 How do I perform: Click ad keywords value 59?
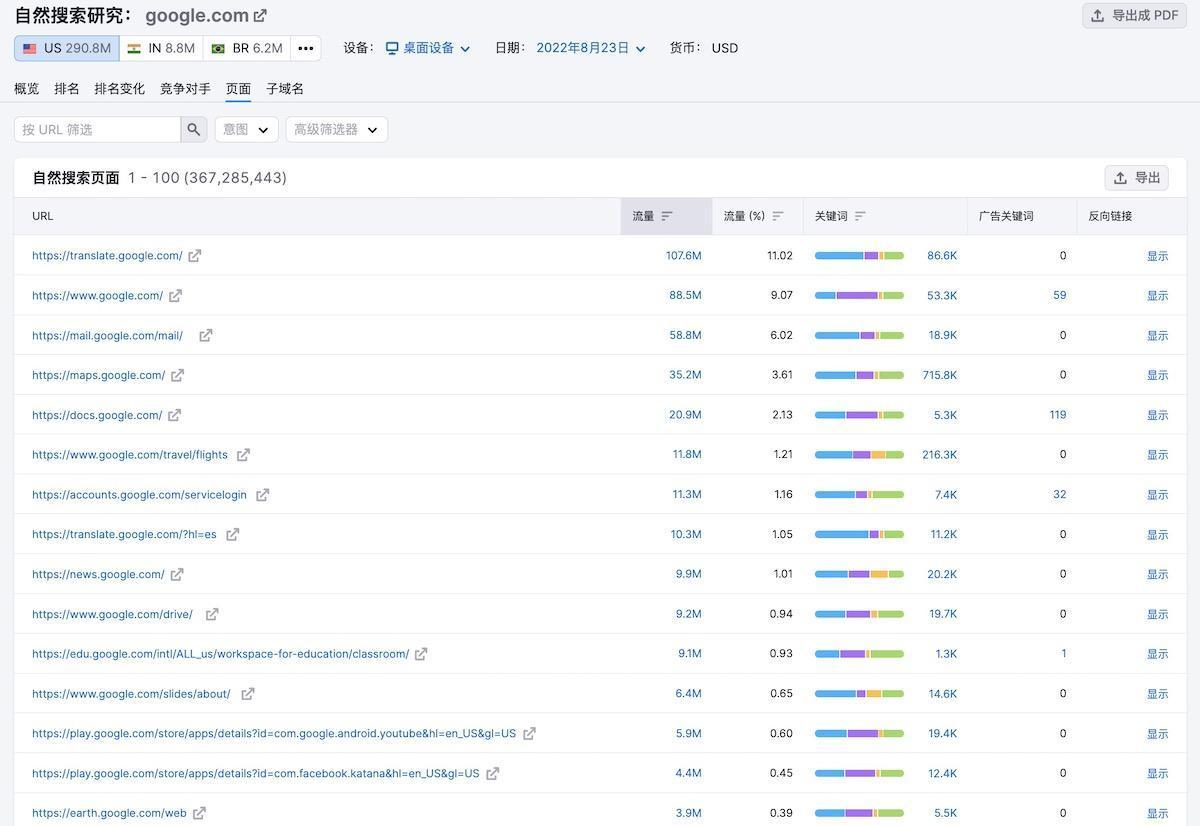(1060, 296)
